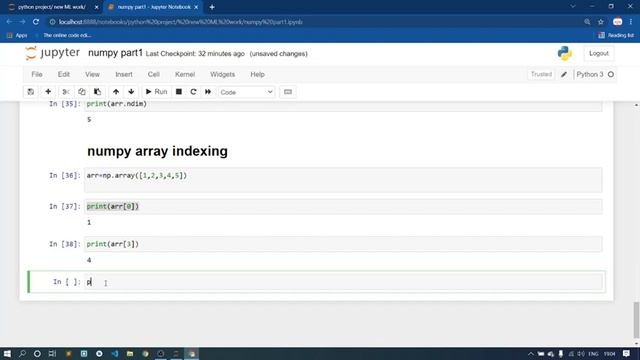Restart kernel and re-run whole notebook
The height and width of the screenshot is (360, 640).
pos(208,92)
